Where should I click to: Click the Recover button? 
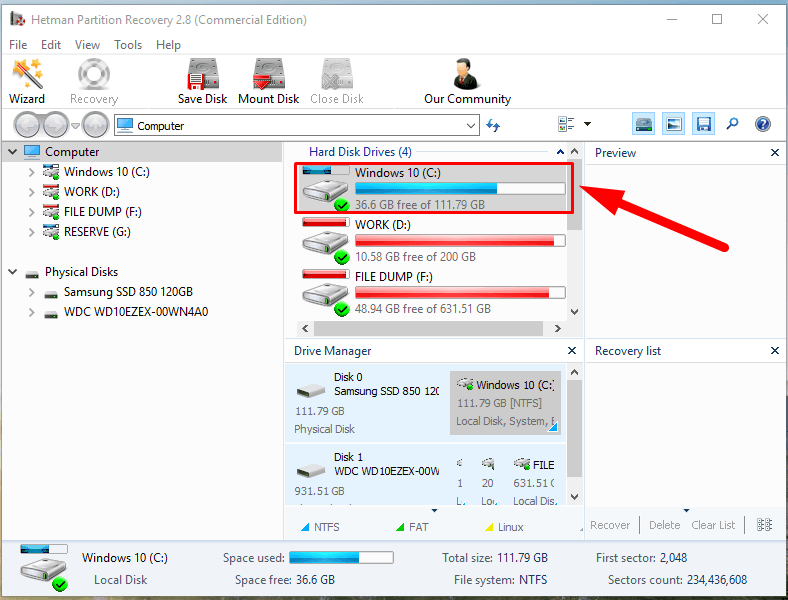[x=610, y=525]
